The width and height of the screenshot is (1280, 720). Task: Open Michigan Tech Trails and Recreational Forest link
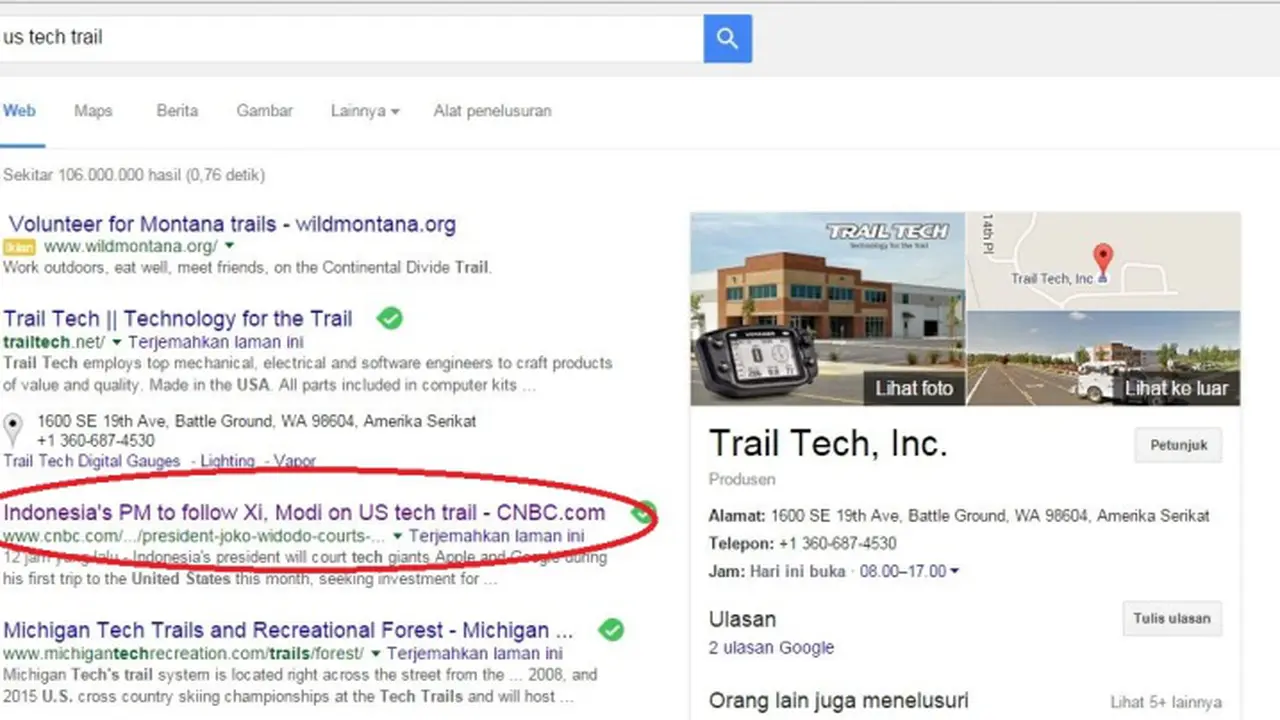point(288,630)
